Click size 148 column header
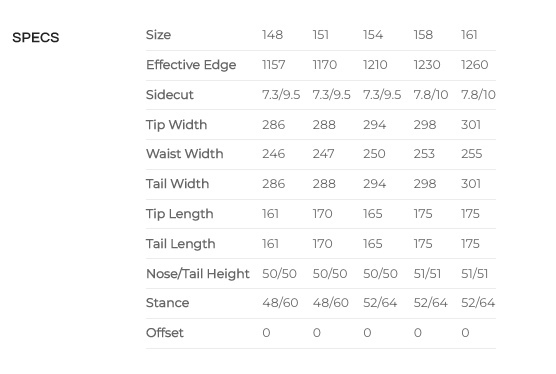The width and height of the screenshot is (556, 374). [x=272, y=35]
